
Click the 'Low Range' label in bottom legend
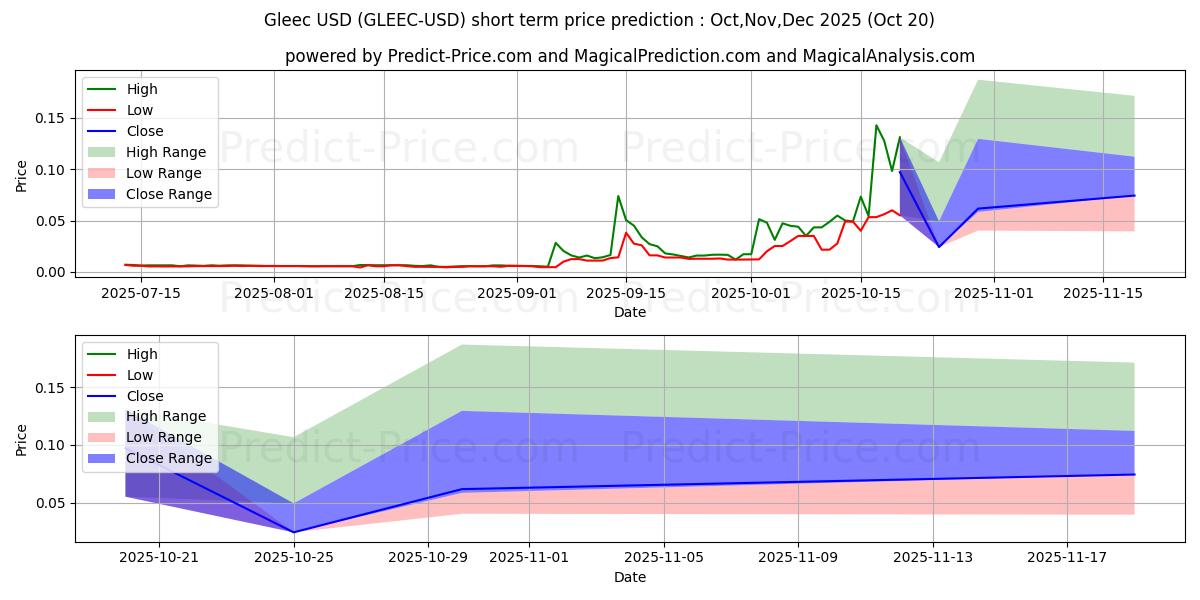[163, 437]
